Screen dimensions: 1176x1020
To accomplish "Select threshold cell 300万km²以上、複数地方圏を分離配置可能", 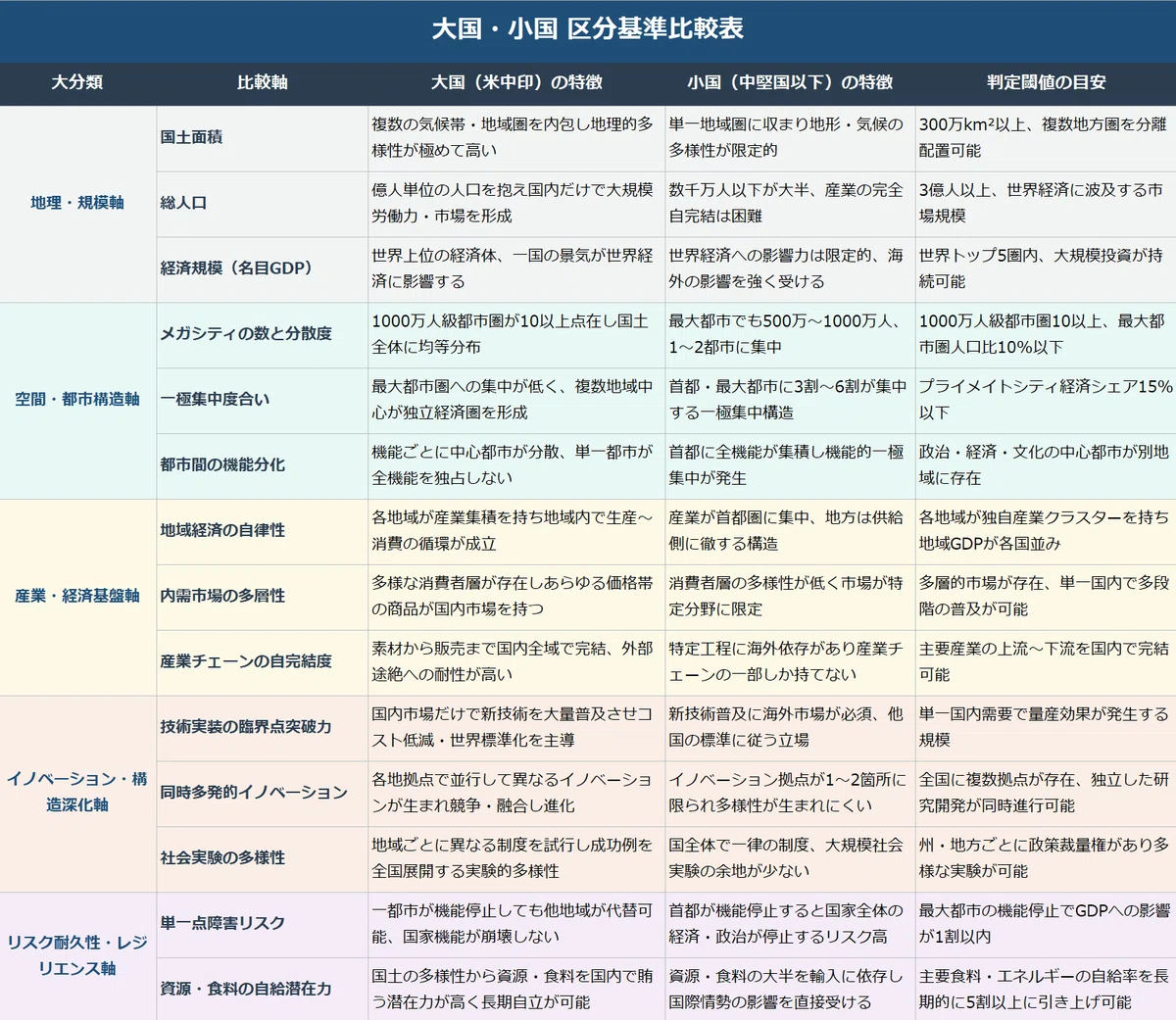I will tap(1046, 138).
